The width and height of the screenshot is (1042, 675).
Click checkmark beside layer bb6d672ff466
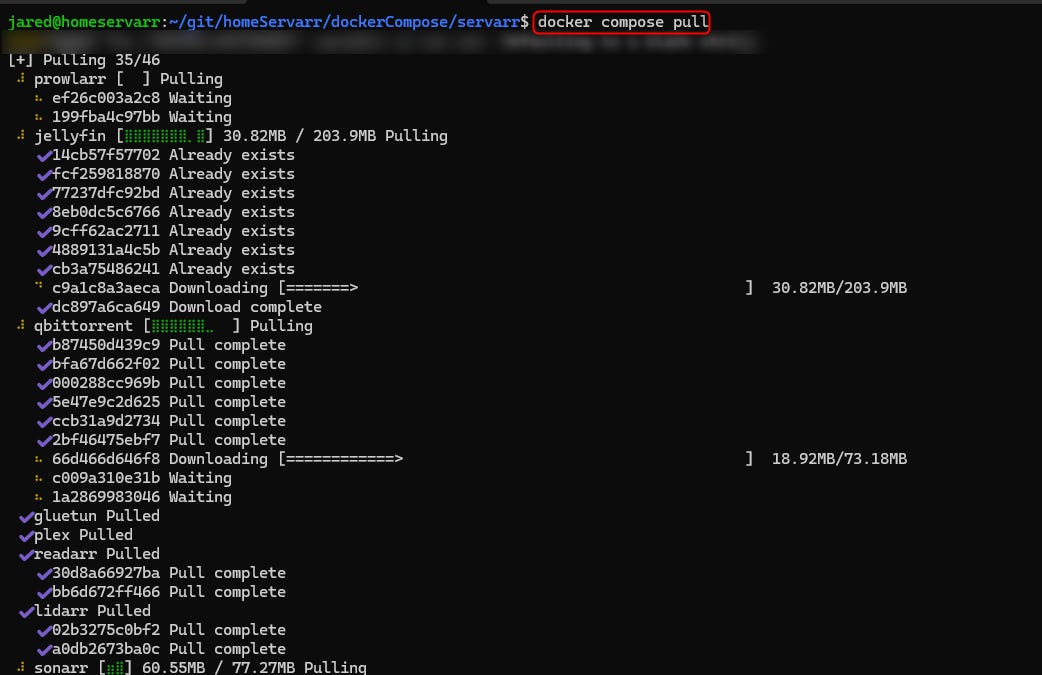pos(44,593)
